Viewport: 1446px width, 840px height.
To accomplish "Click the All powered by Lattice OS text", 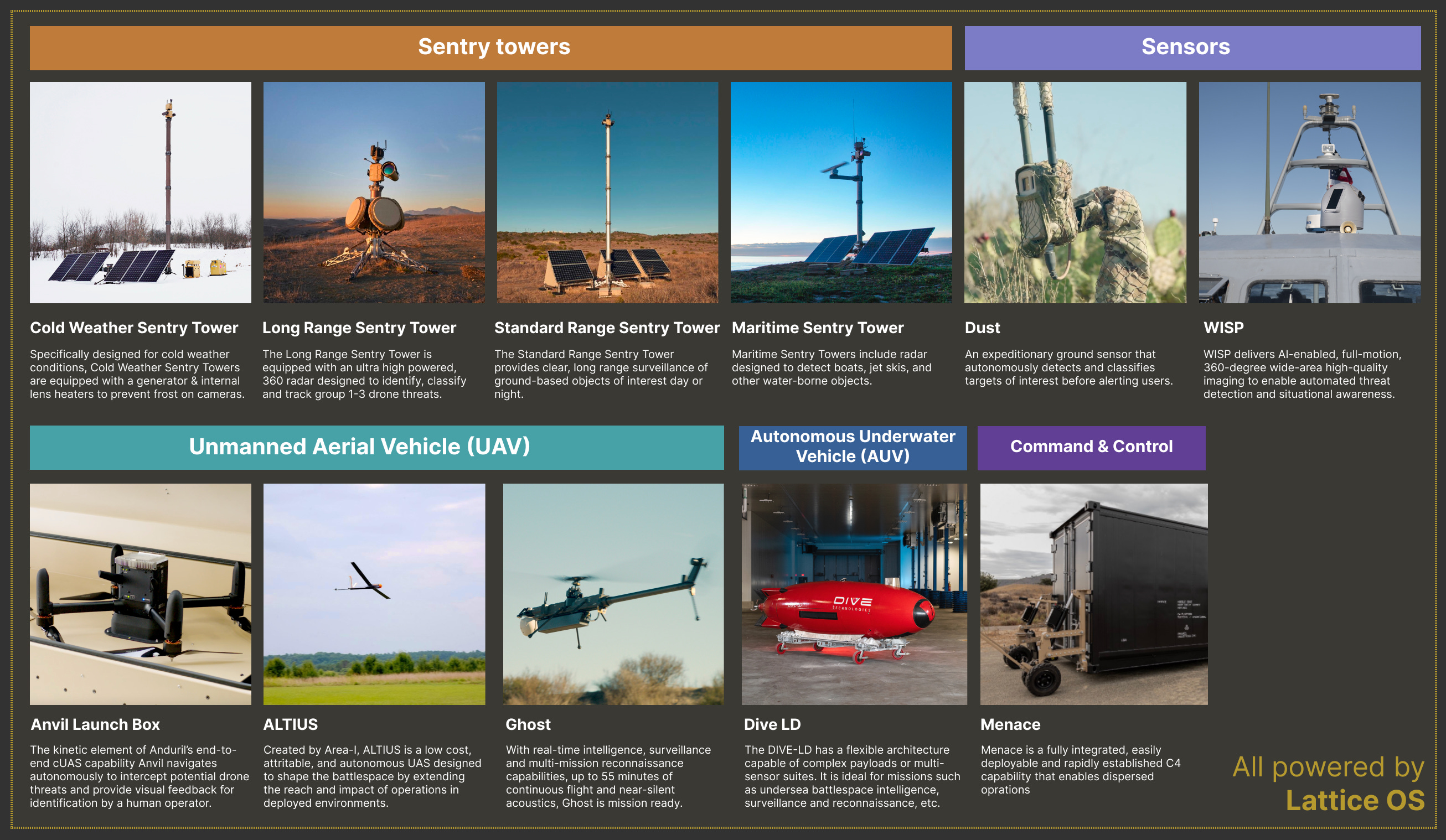I will tap(1329, 783).
